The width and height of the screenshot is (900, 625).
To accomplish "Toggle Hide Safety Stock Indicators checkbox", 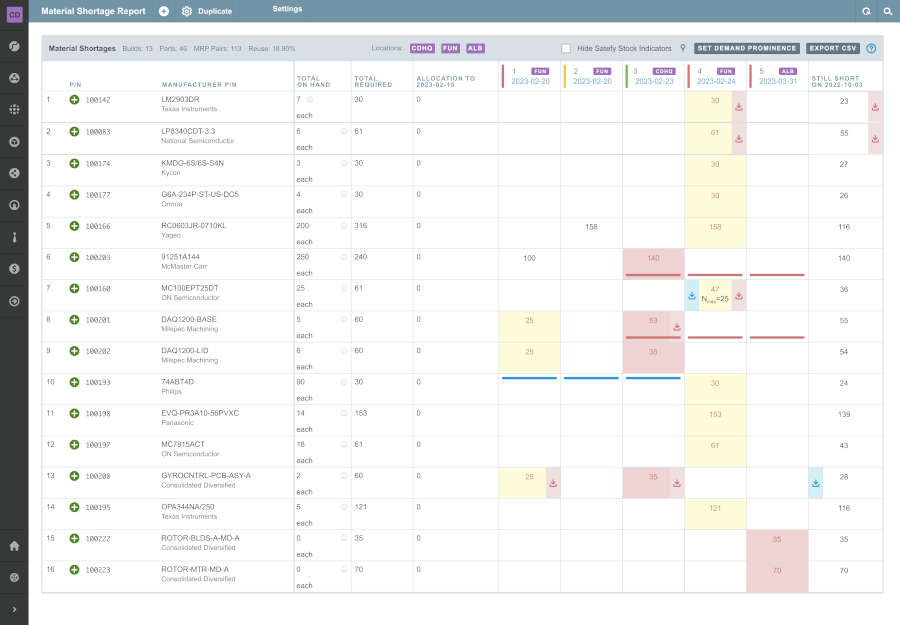I will (x=566, y=49).
